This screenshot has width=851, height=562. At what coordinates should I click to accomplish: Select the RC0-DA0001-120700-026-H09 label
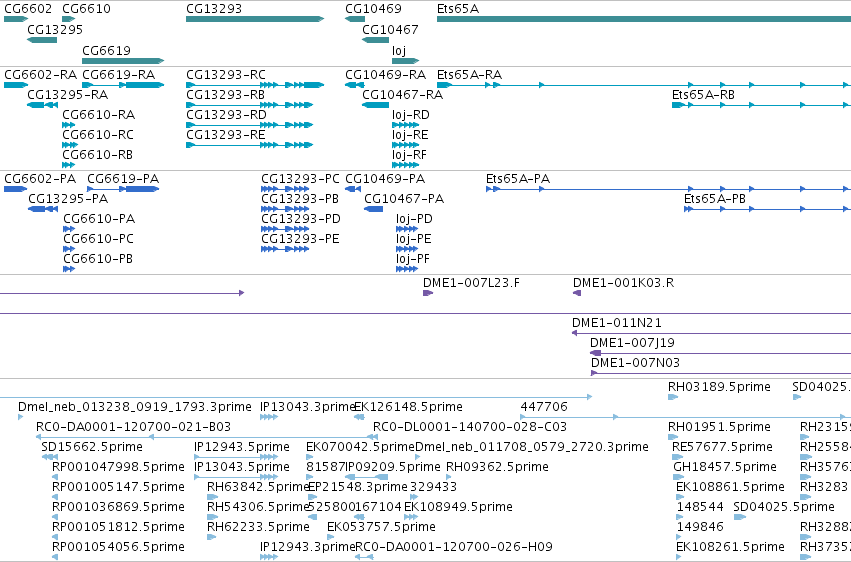454,547
